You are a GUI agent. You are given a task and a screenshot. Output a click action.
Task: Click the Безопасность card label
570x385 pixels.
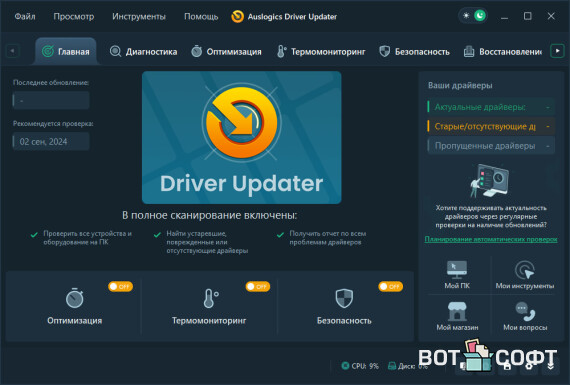(344, 321)
